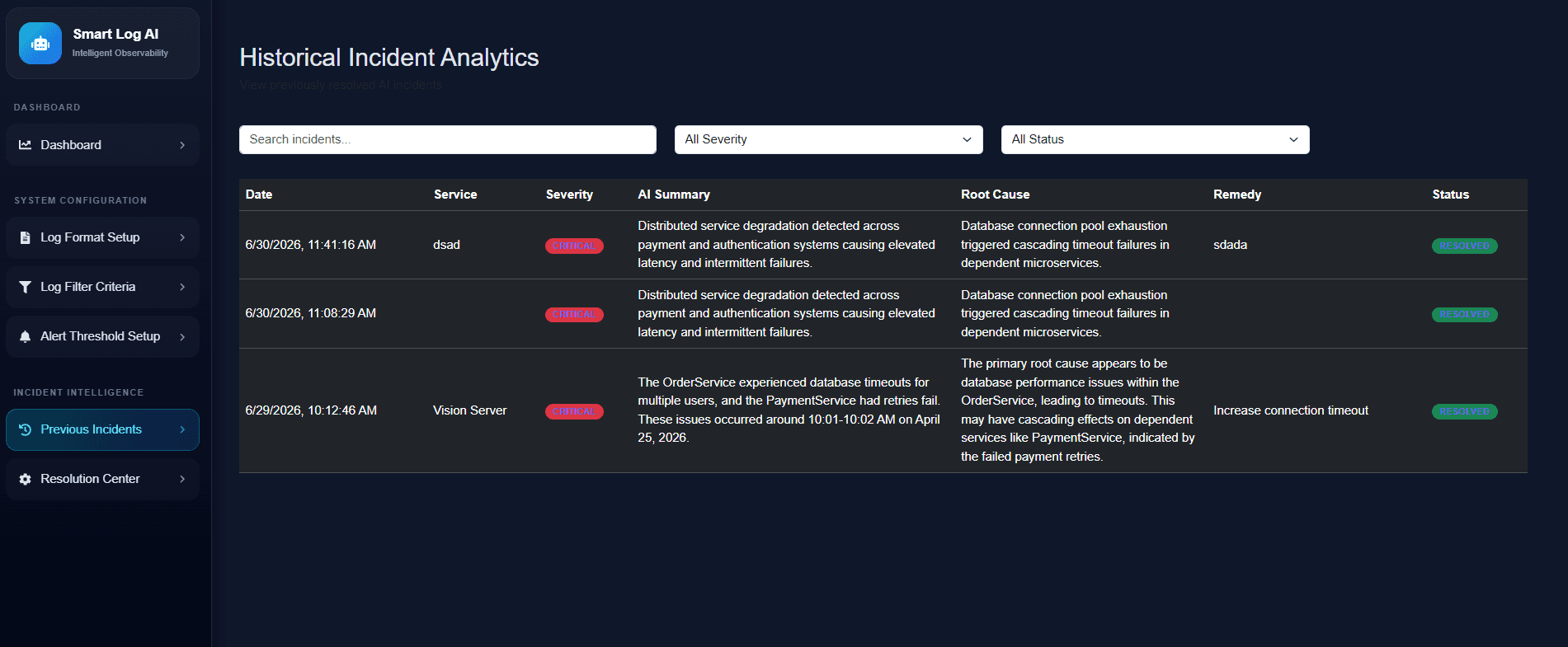The image size is (1568, 647).
Task: Open Alert Threshold Setup
Action: 102,336
